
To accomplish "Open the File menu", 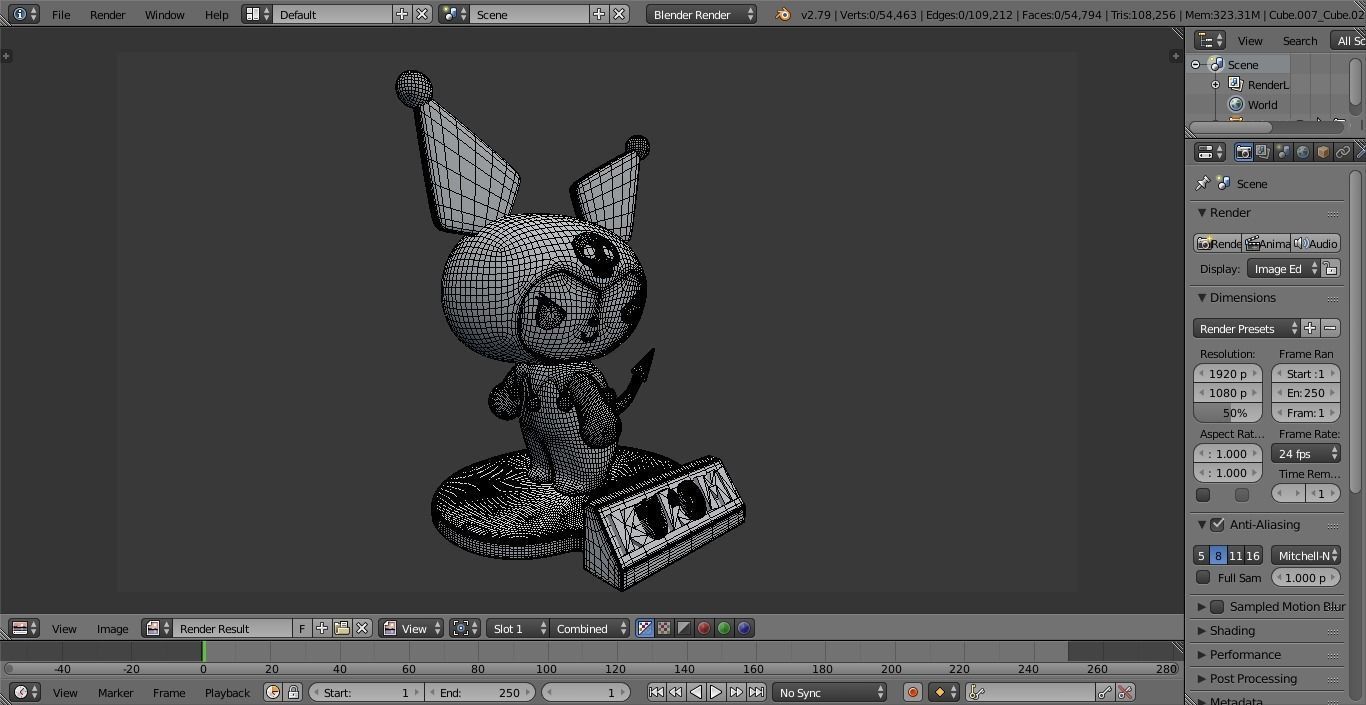I will [61, 14].
